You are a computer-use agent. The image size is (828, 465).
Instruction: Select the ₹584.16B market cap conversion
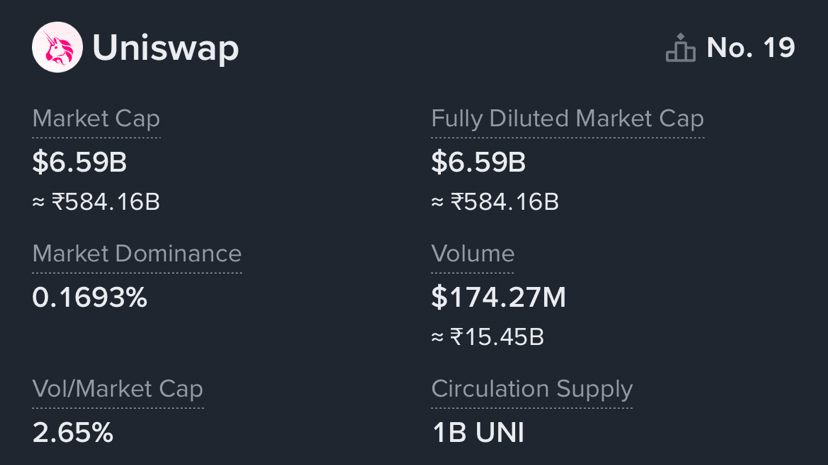coord(96,202)
